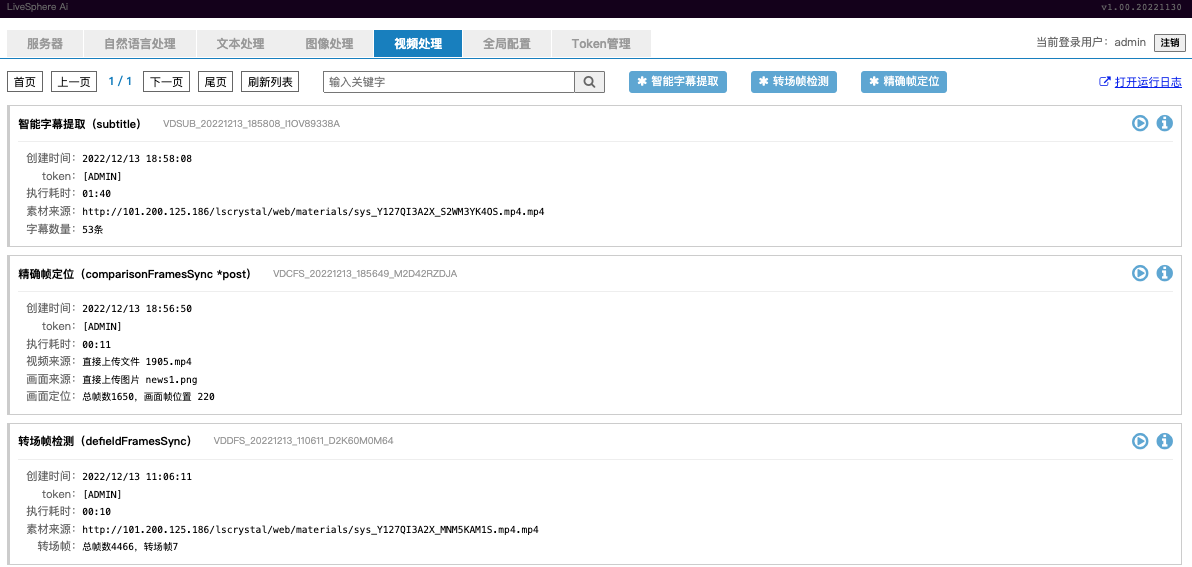Run the comparisonFramesSync task play icon

1140,273
